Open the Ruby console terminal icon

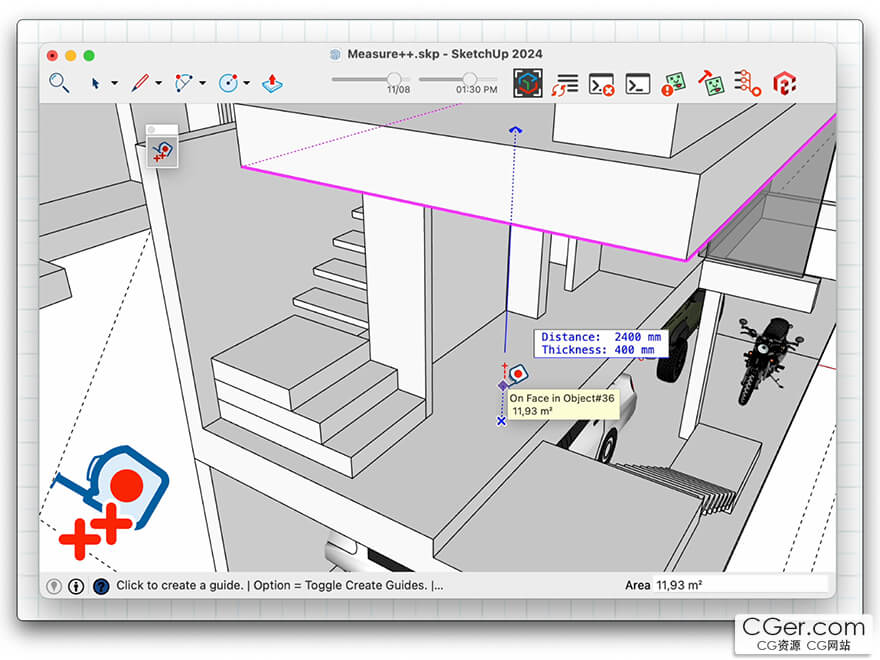tap(637, 84)
